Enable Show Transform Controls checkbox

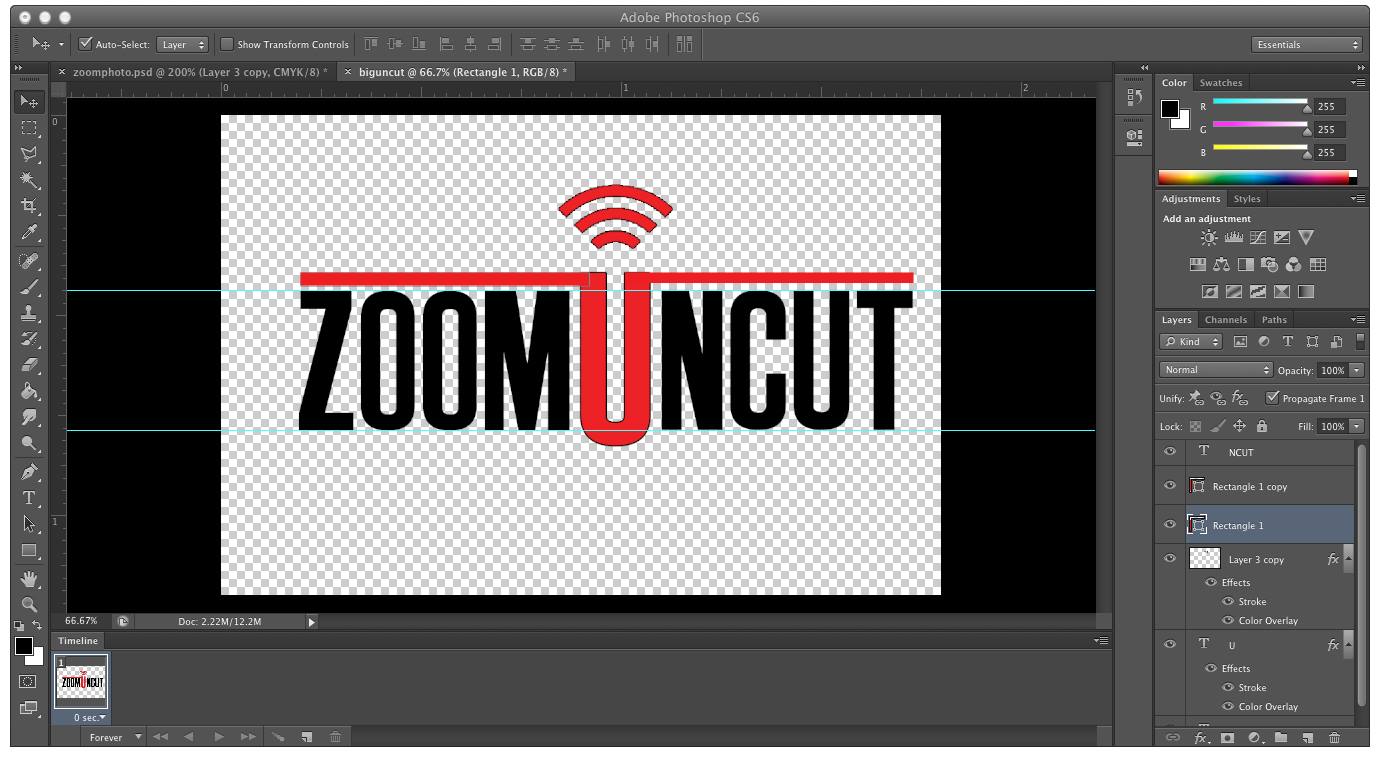pos(227,44)
